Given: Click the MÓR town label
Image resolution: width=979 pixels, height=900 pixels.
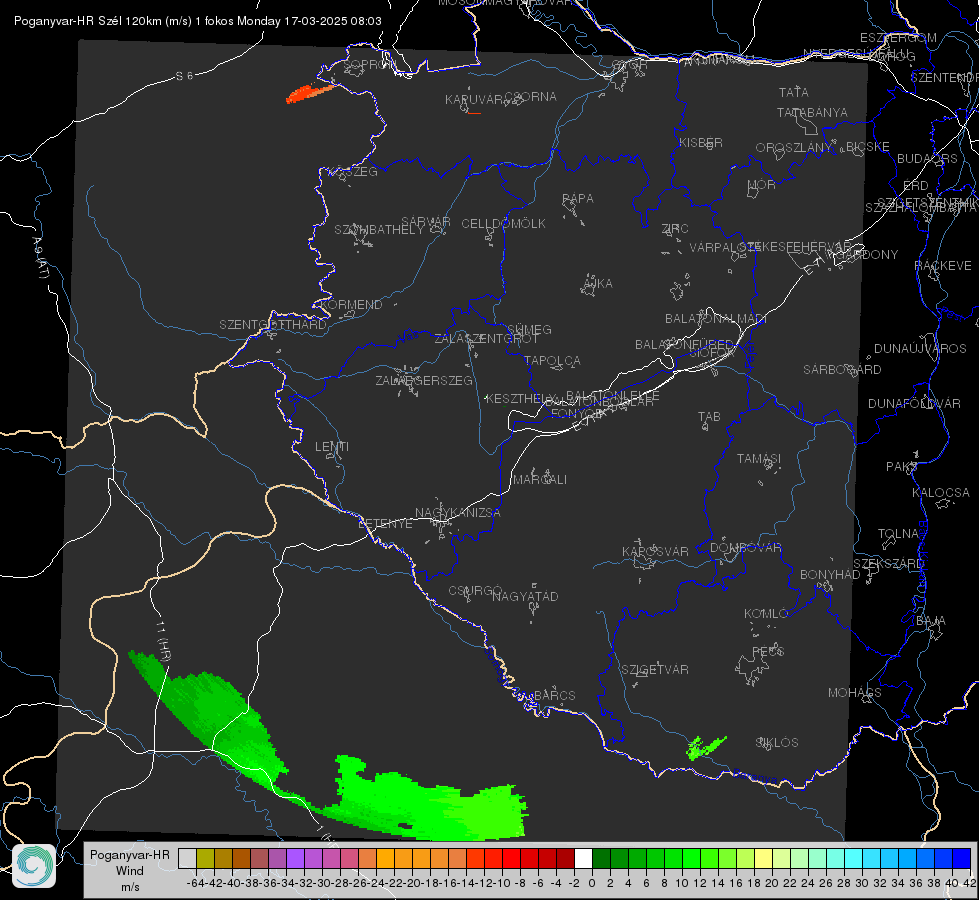Looking at the screenshot, I should (762, 184).
